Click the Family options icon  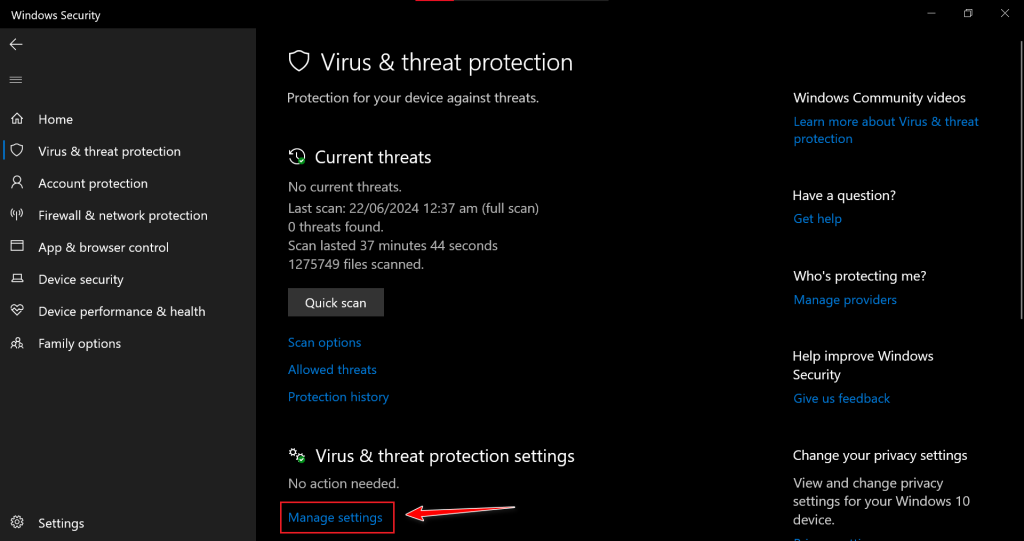click(x=17, y=343)
